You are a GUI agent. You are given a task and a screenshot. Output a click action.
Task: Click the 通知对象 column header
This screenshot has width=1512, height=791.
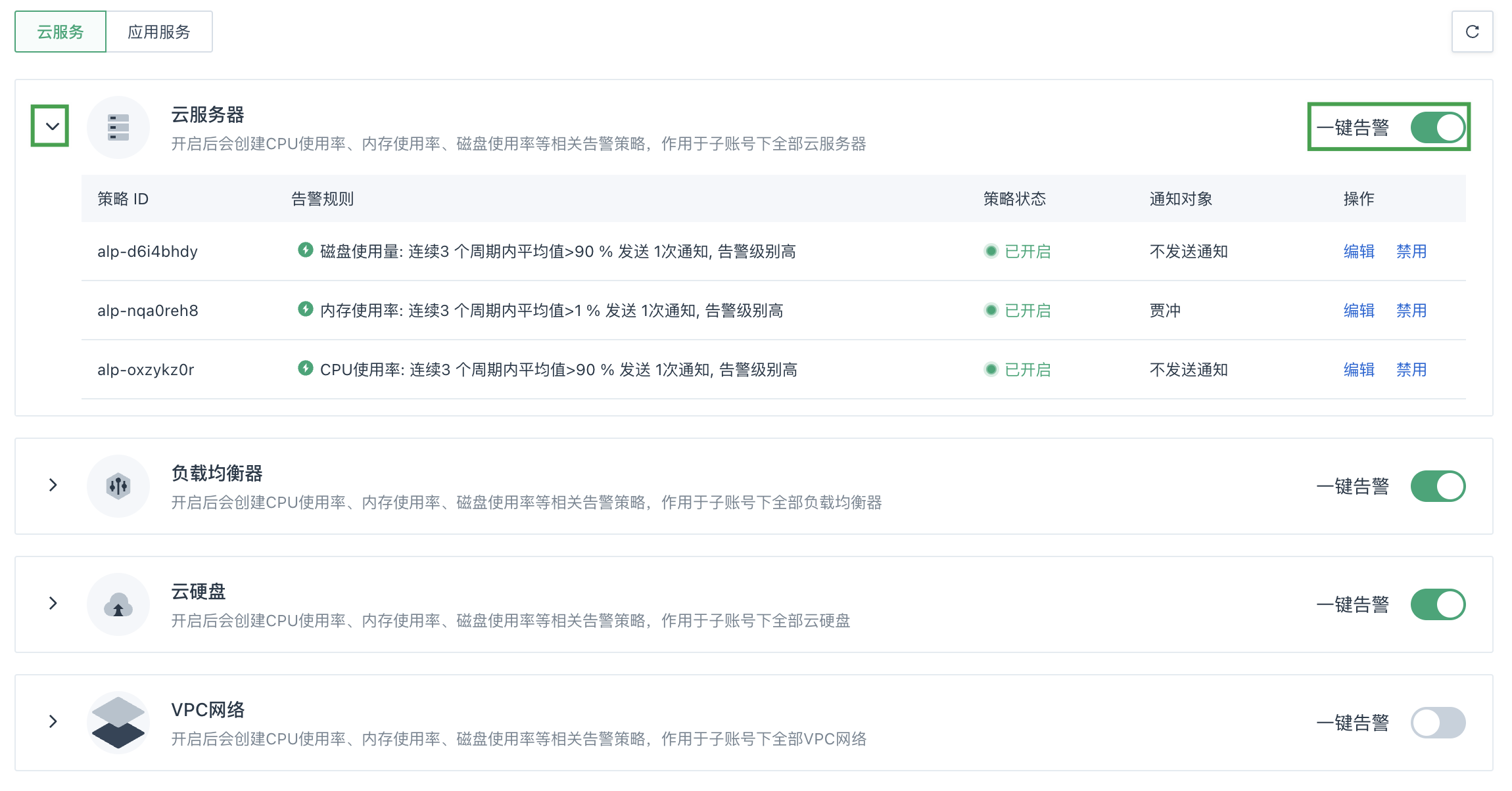pyautogui.click(x=1181, y=198)
